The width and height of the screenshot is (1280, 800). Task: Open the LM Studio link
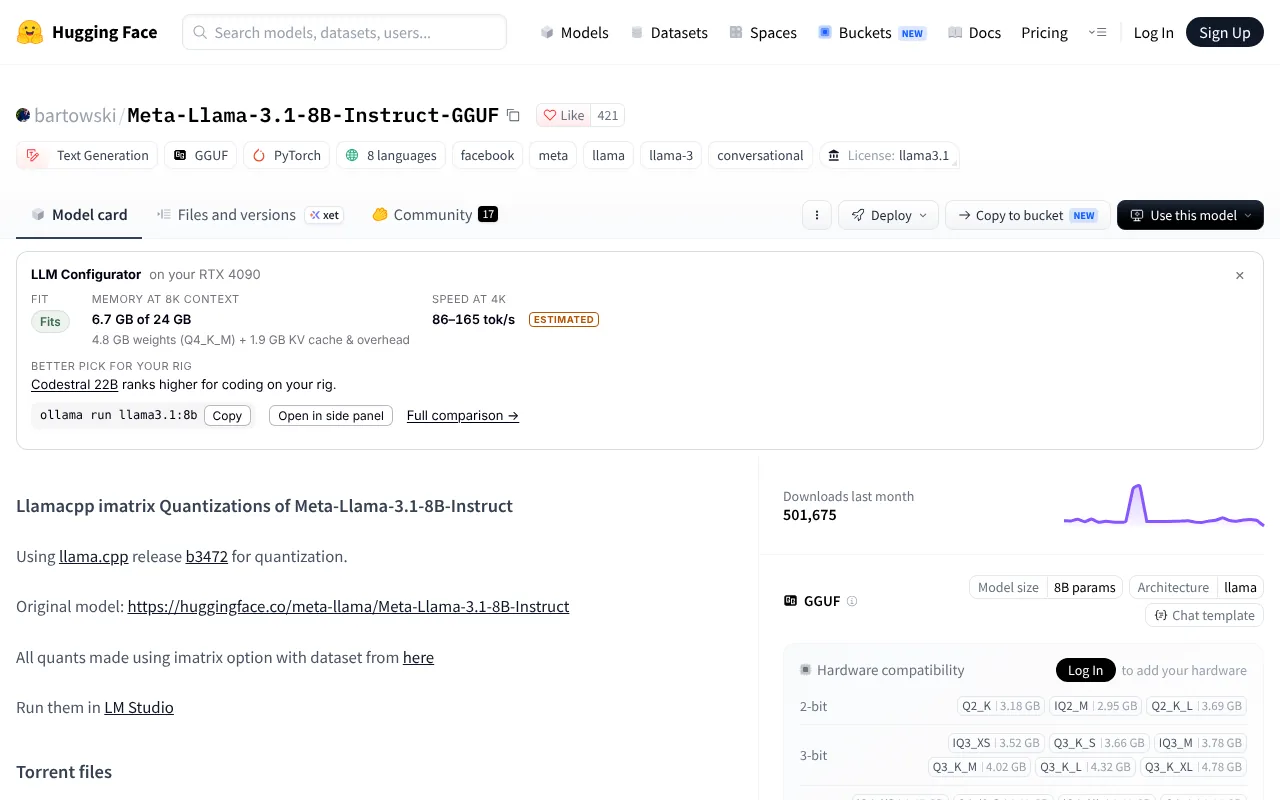[139, 707]
